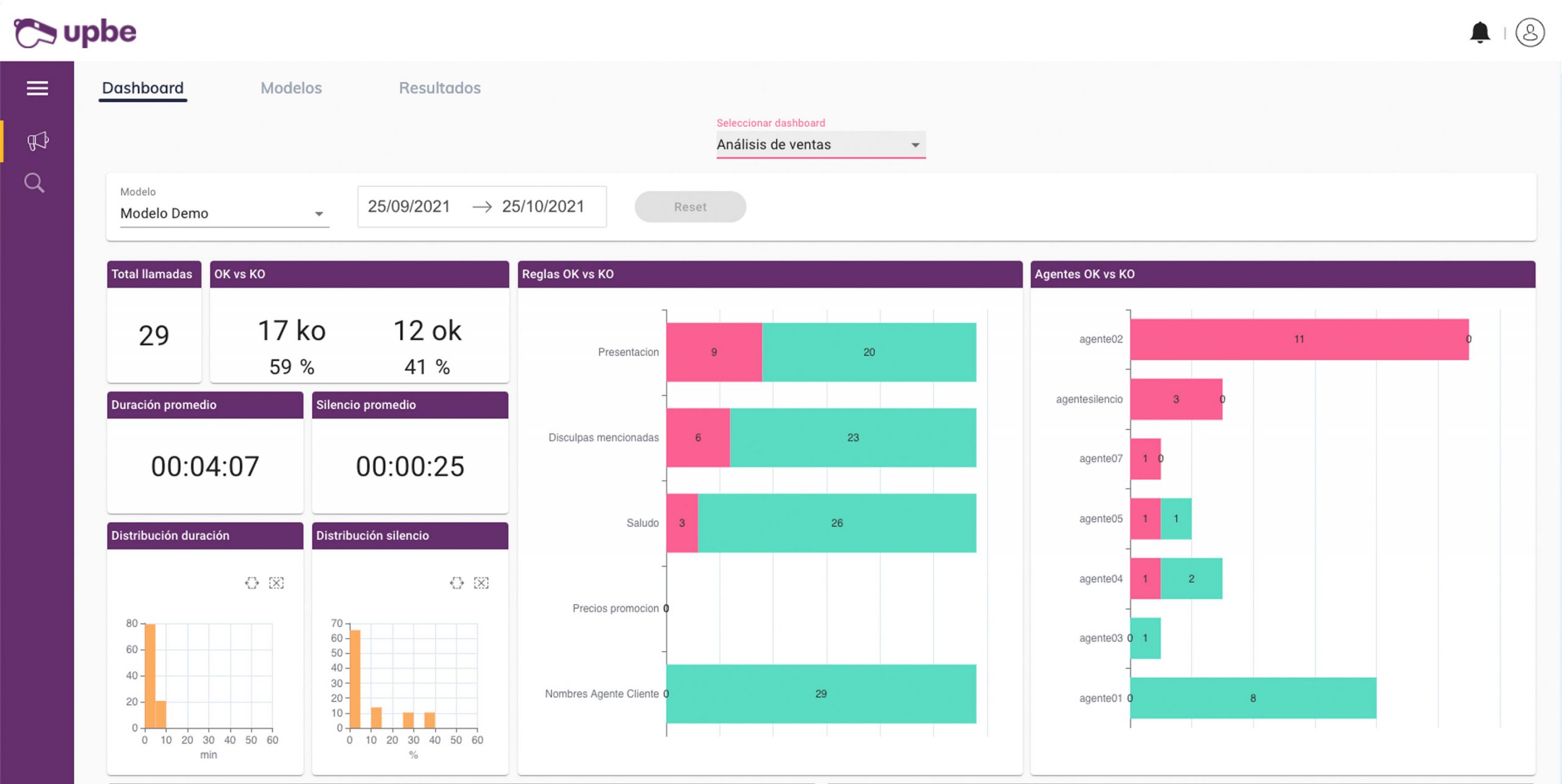Open the notifications bell
Viewport: 1562px width, 784px height.
pos(1480,32)
